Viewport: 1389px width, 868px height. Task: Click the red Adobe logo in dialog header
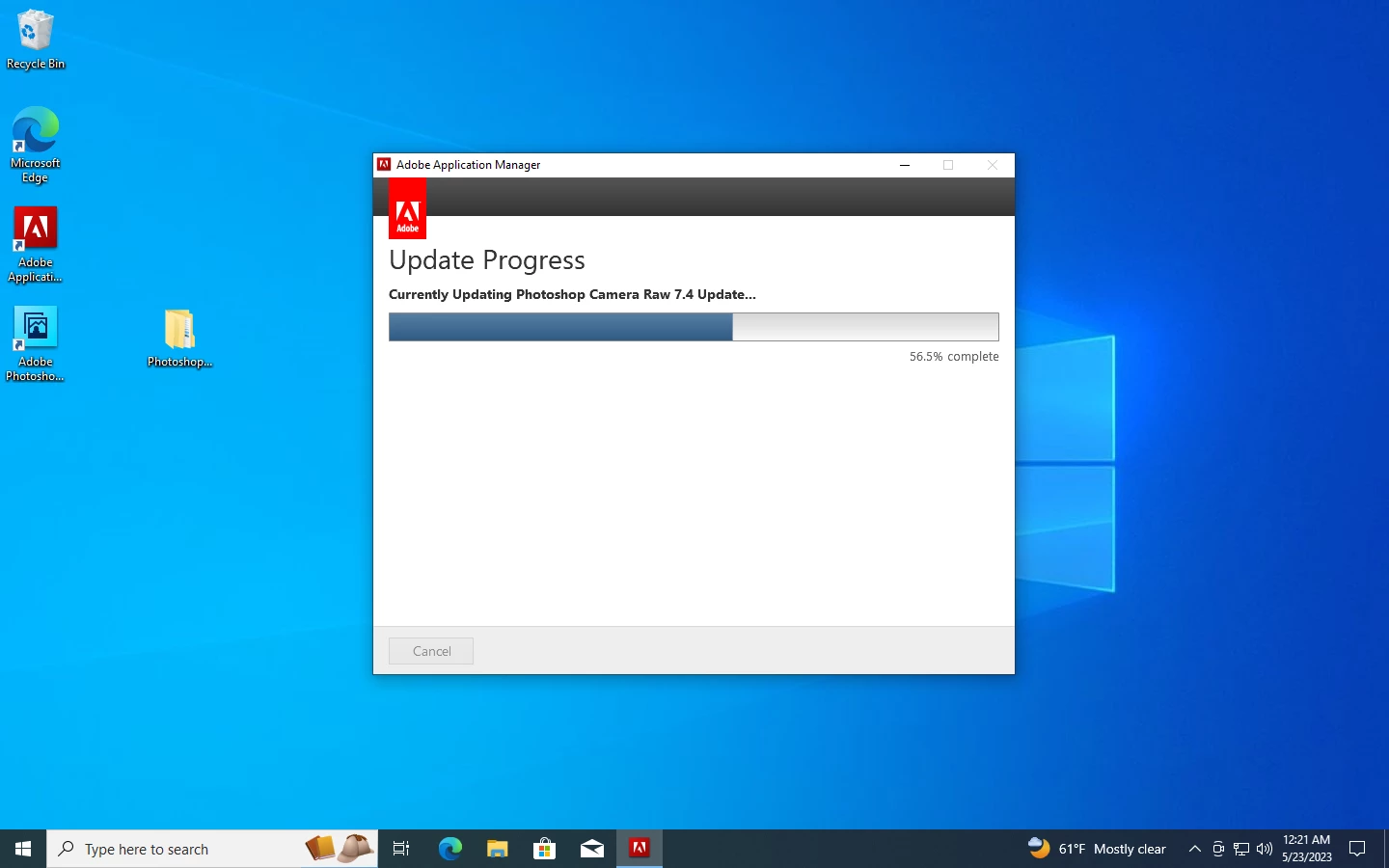407,208
